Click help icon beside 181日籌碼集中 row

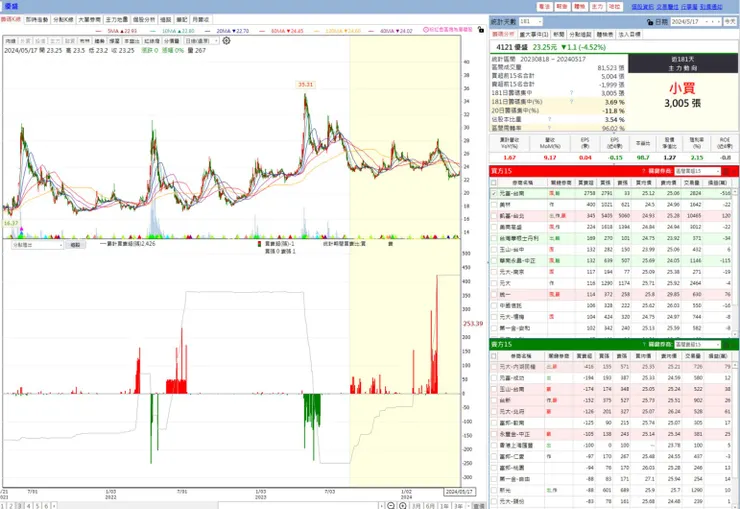(571, 93)
